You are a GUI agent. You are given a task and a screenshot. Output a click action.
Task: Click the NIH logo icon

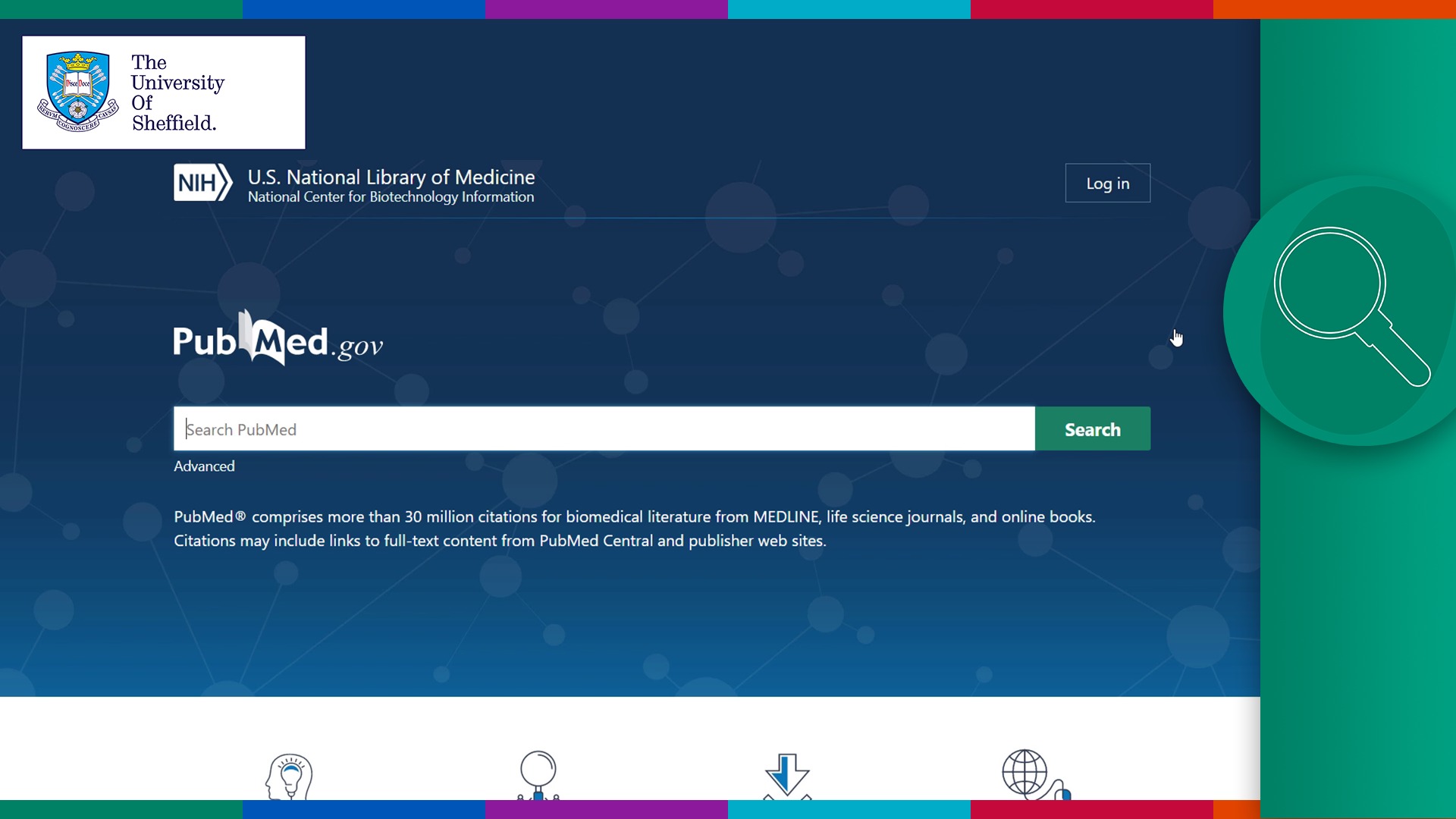(x=202, y=183)
